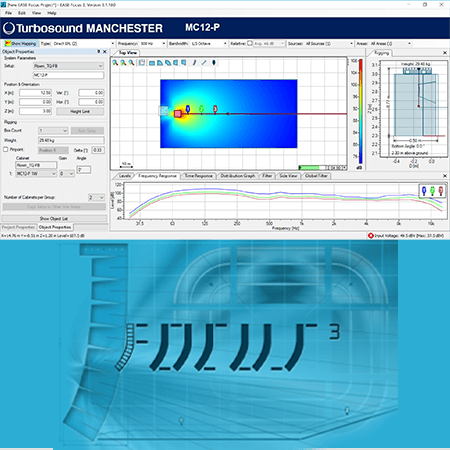Select the fifth area shape tool
450x450 pixels.
click(x=184, y=63)
